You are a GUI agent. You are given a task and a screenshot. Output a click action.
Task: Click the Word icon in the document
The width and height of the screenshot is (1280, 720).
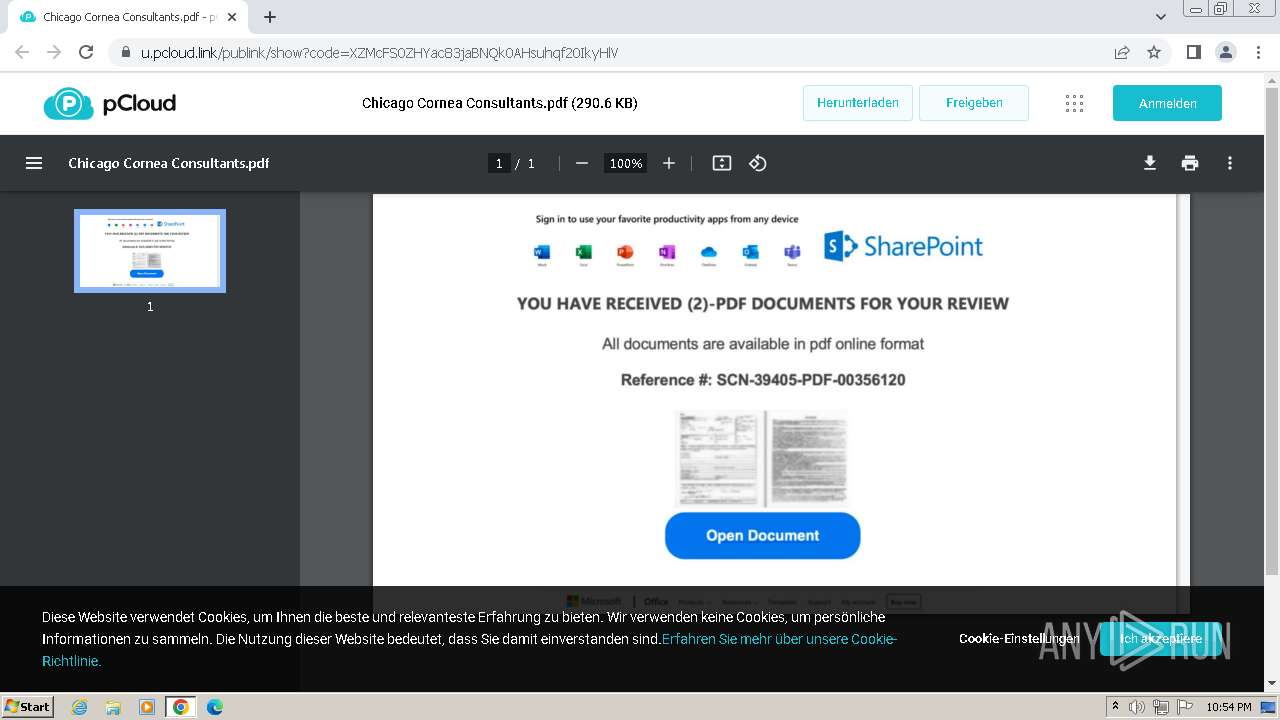pos(542,252)
